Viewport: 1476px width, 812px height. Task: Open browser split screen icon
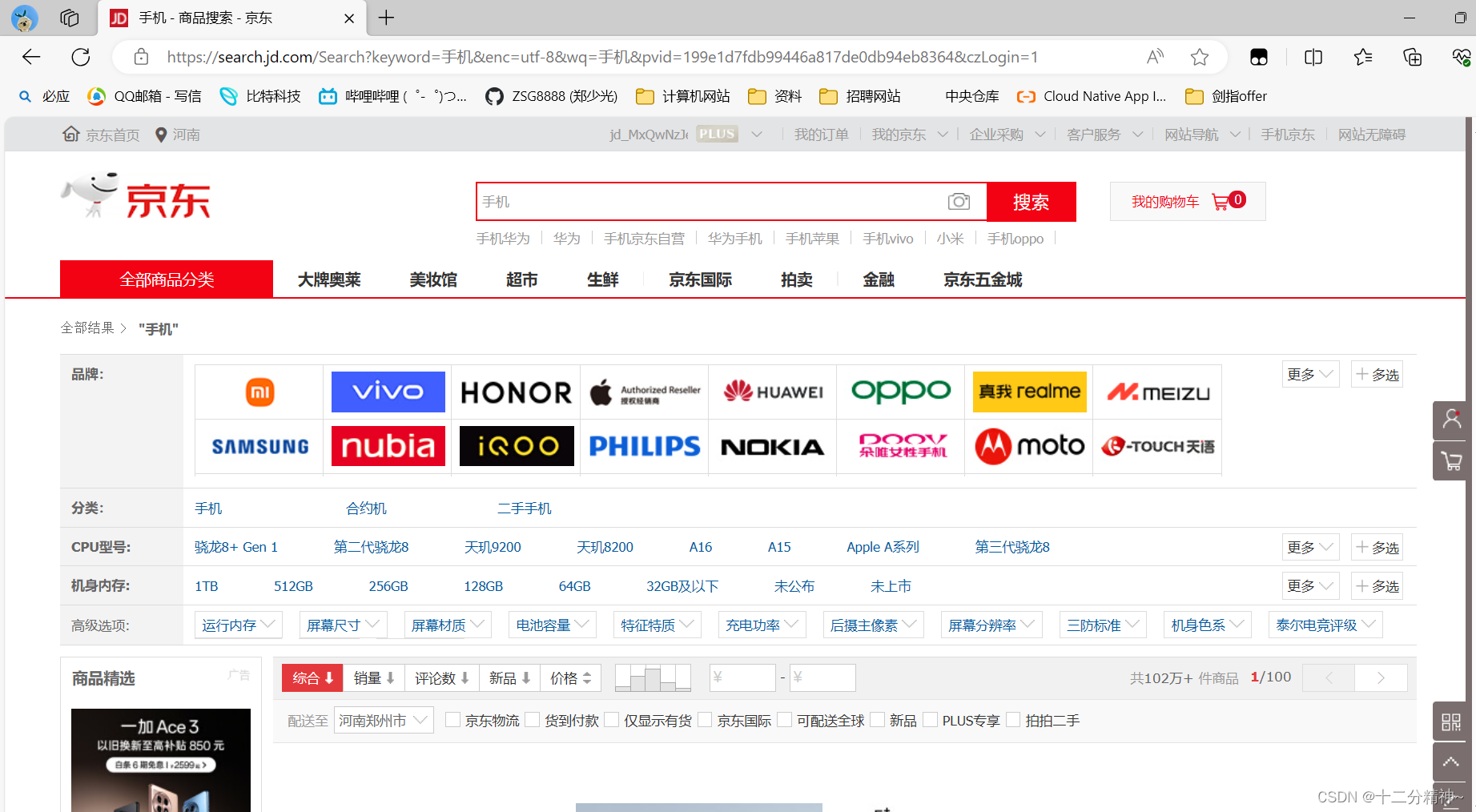click(1313, 57)
